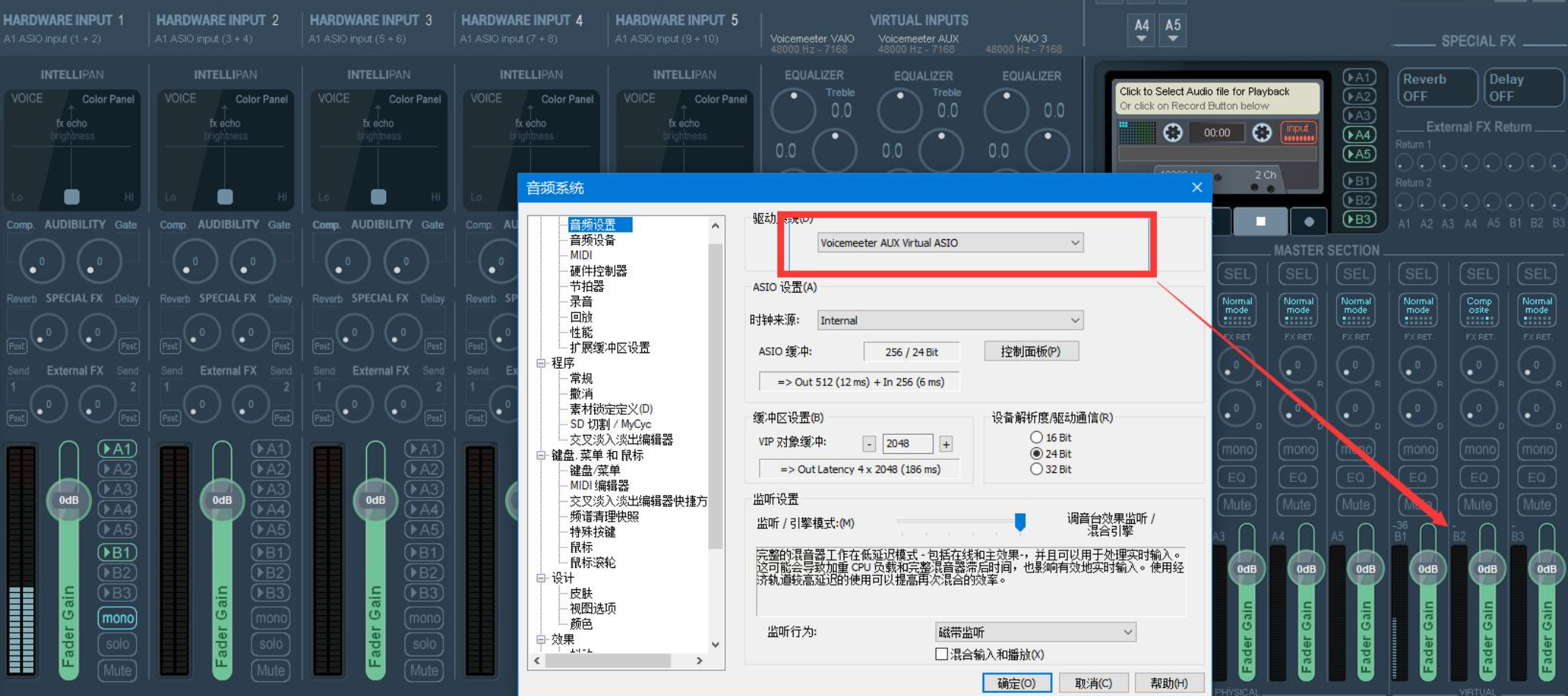Open 皮肤 under 设计 in the tree
1568x696 pixels.
[x=581, y=594]
